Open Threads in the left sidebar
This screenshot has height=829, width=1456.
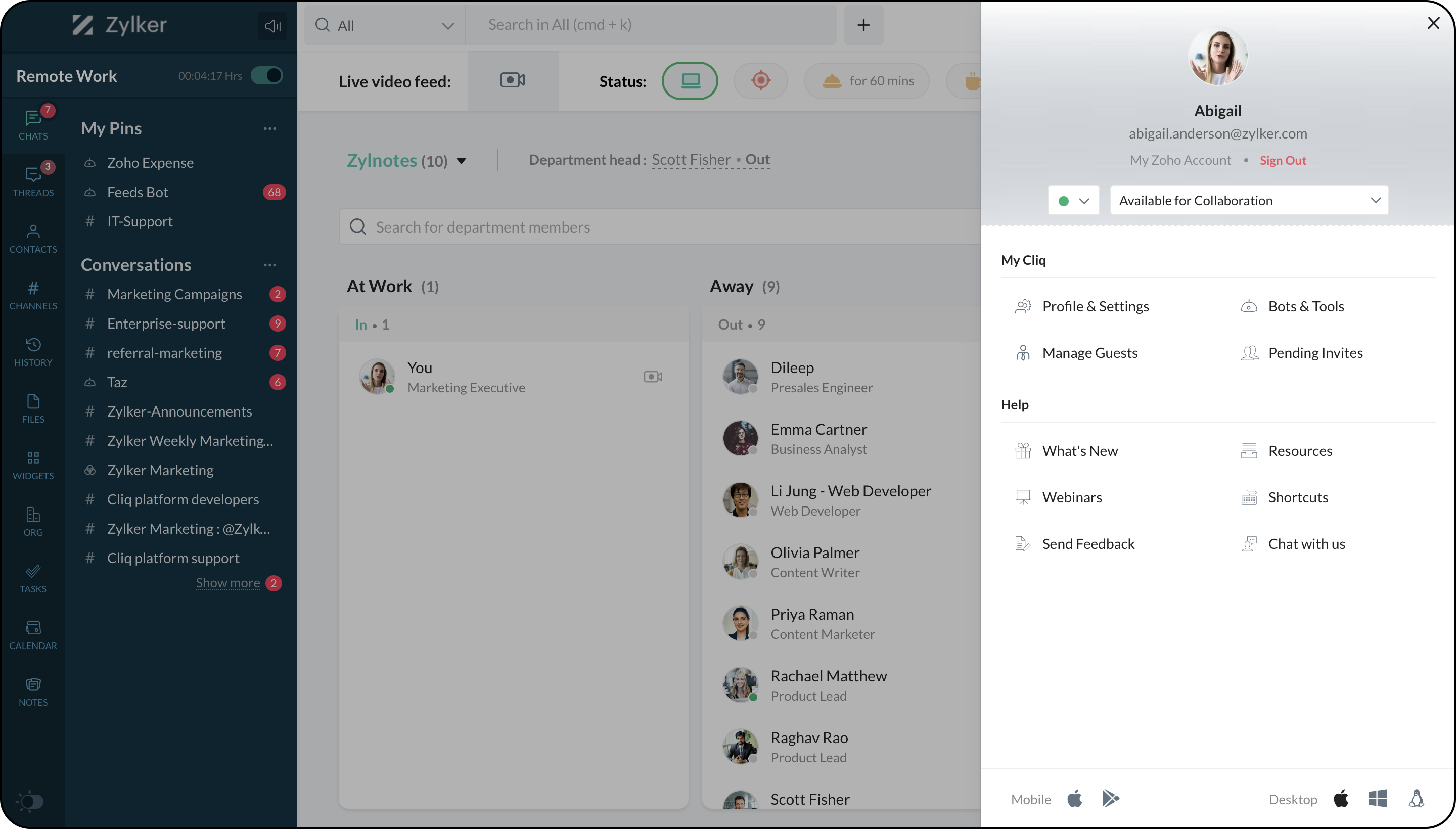pos(33,181)
